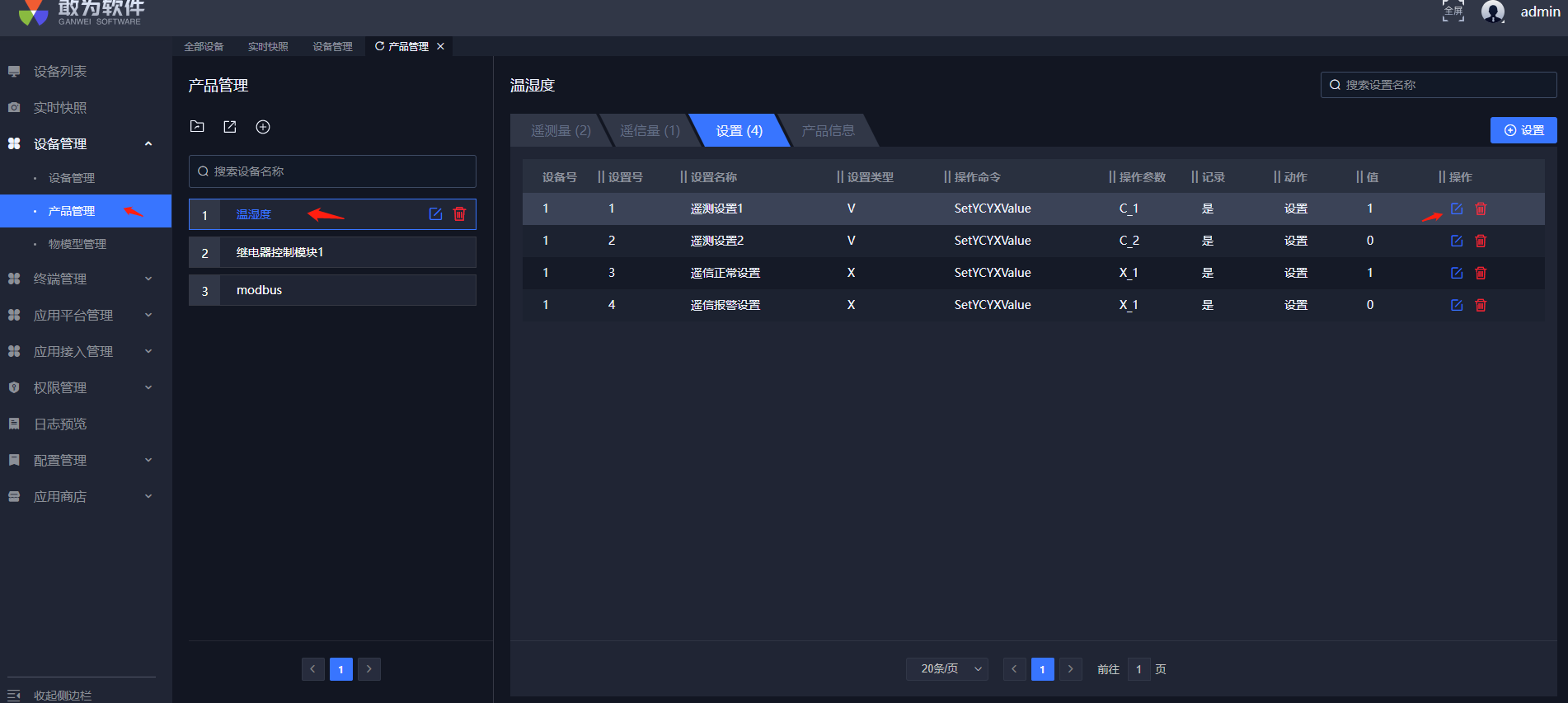Click the add product plus icon

[263, 127]
